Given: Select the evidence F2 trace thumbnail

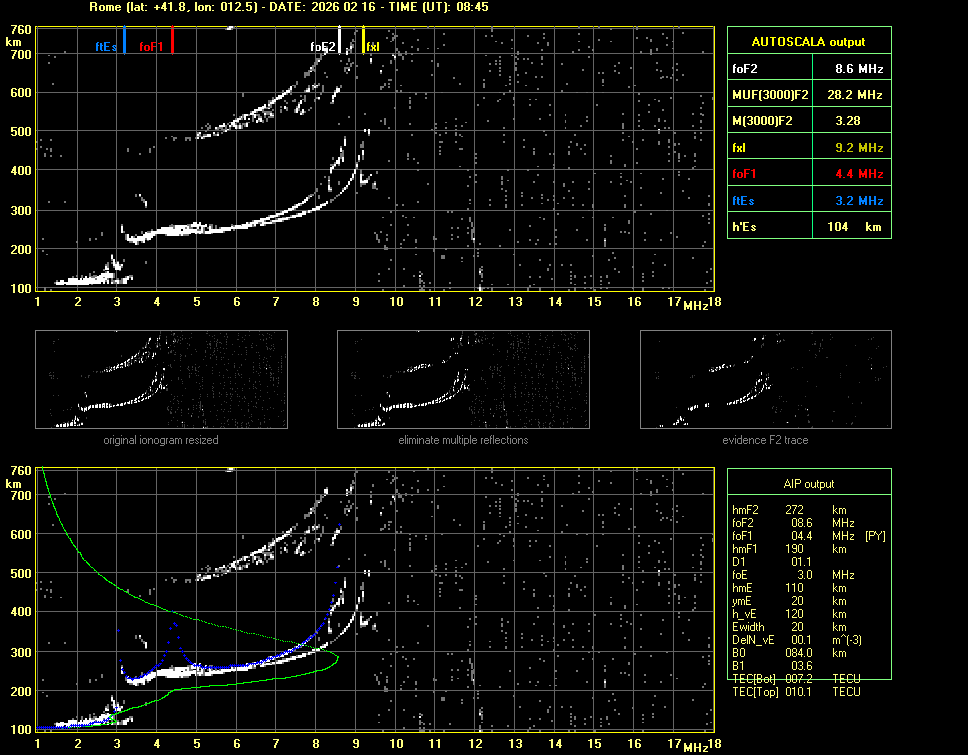Looking at the screenshot, I should pyautogui.click(x=765, y=380).
